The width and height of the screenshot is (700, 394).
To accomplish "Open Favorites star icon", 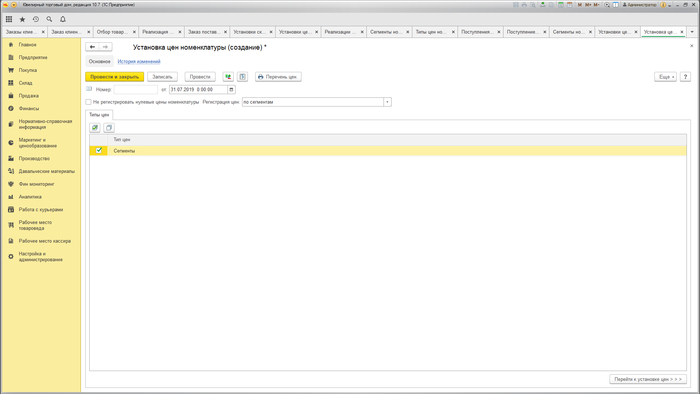I will point(22,19).
